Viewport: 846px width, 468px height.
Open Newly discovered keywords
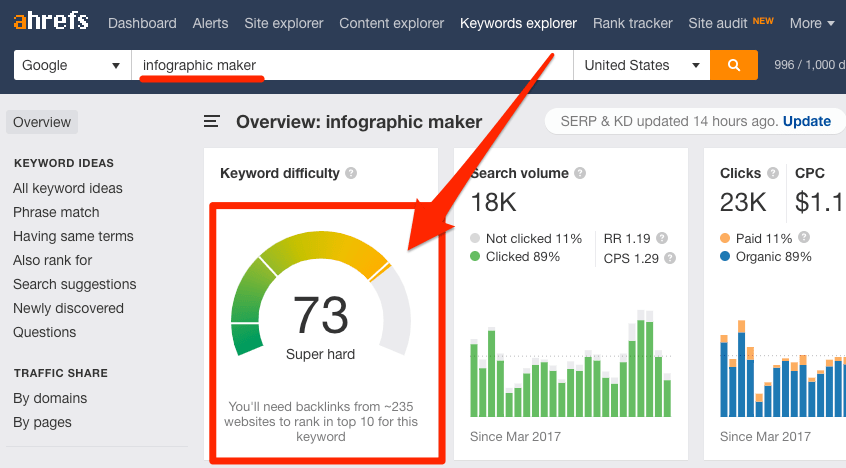click(69, 308)
